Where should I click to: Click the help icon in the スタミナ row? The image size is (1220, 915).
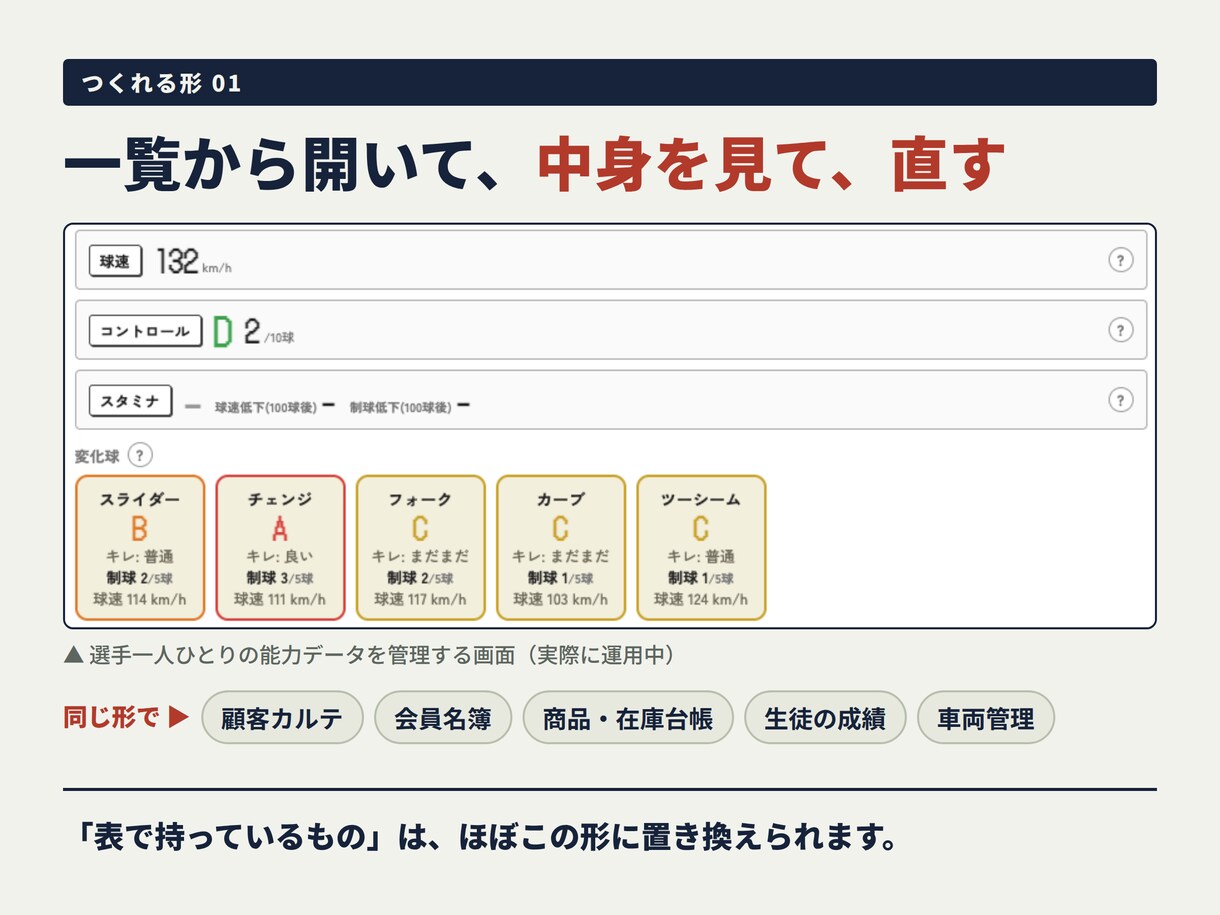[1120, 400]
